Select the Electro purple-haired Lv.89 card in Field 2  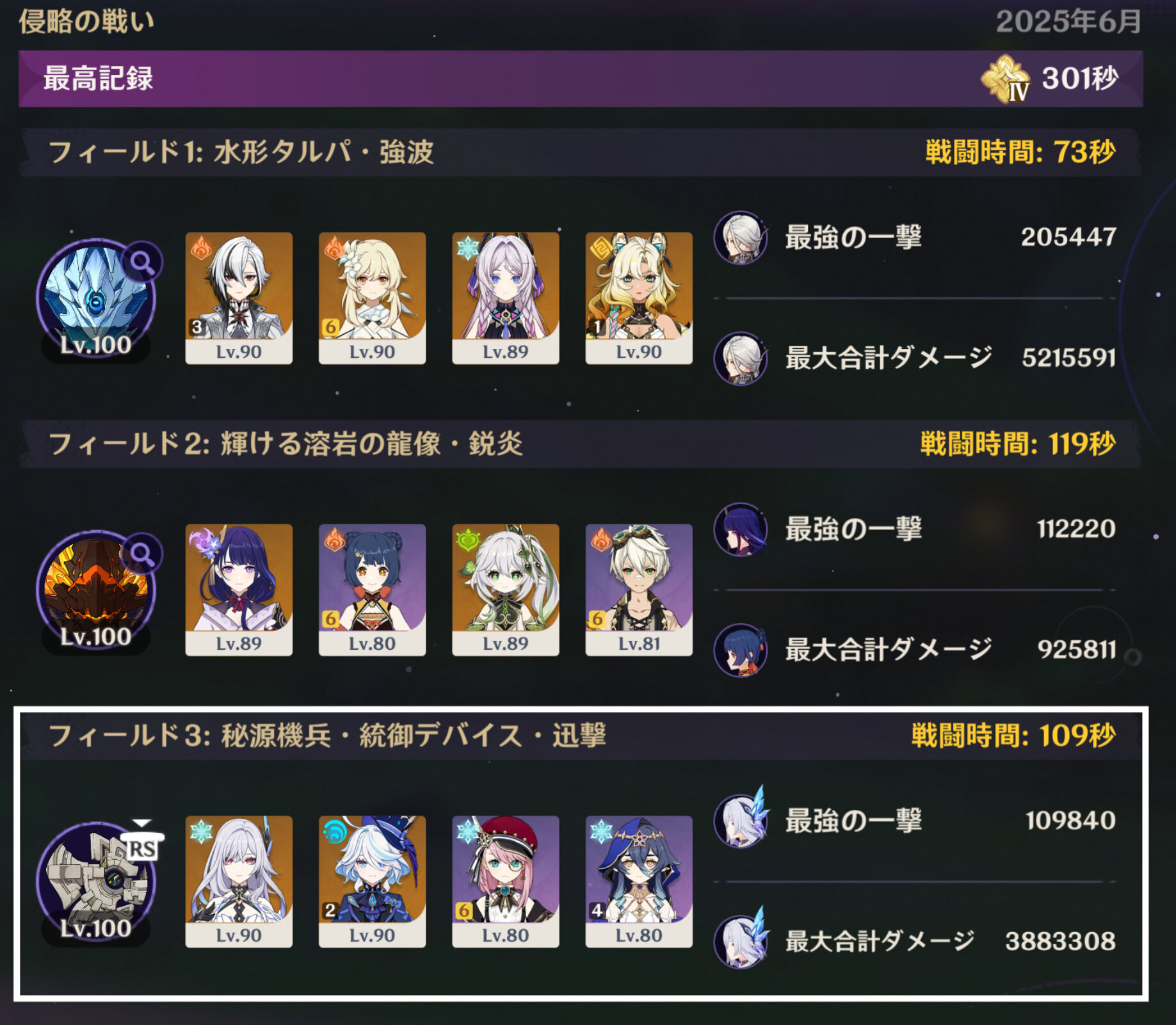click(x=239, y=590)
